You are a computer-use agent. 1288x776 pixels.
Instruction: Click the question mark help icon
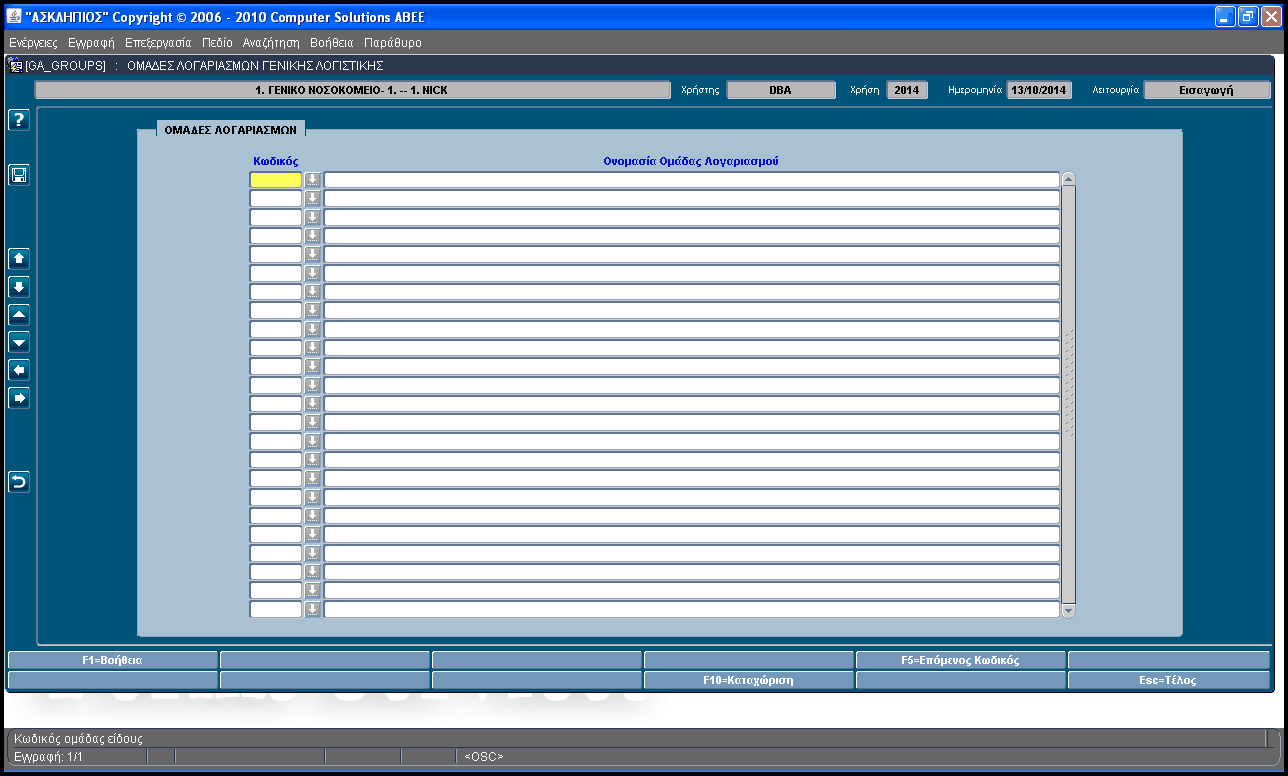point(18,120)
